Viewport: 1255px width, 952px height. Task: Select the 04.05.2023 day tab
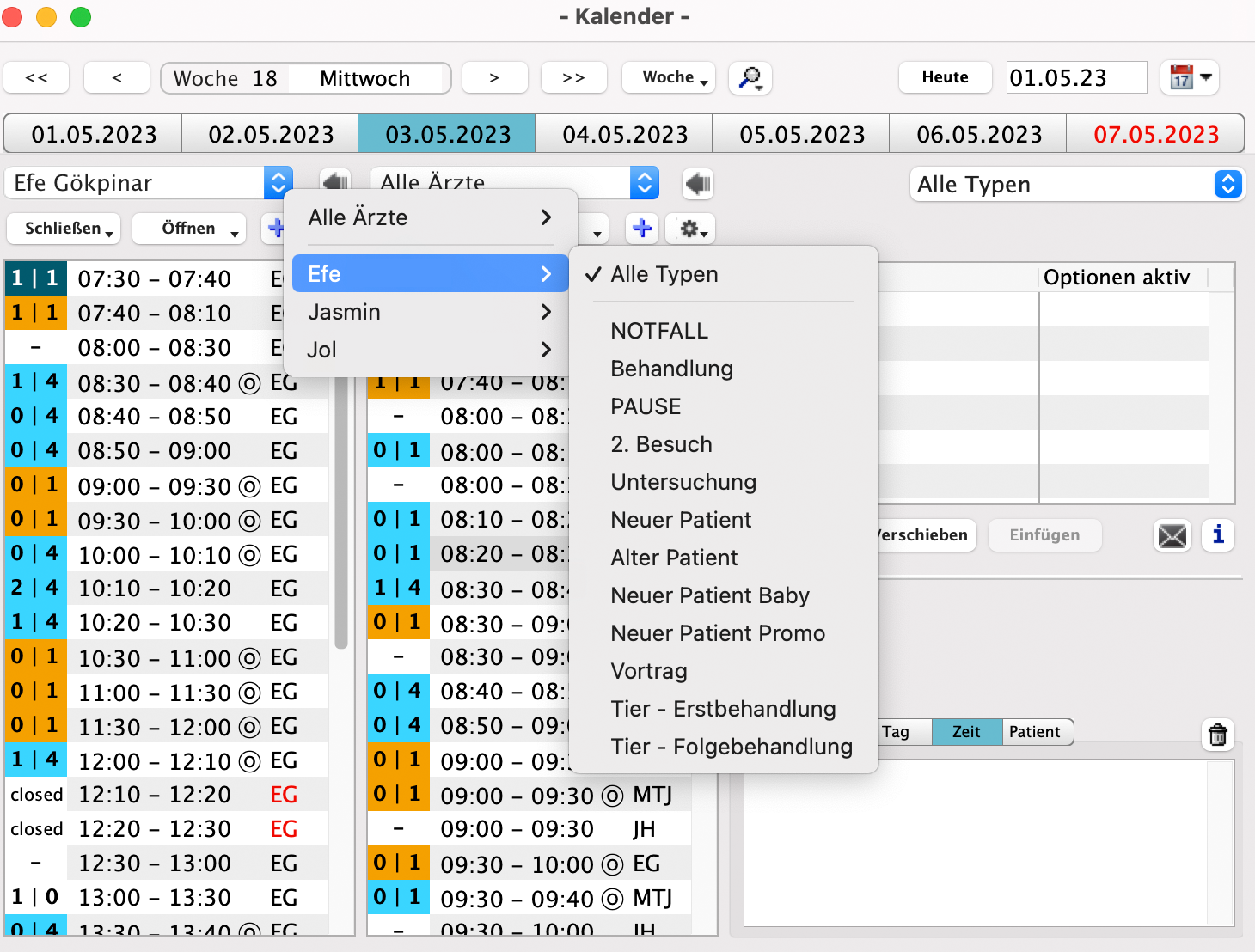point(625,135)
